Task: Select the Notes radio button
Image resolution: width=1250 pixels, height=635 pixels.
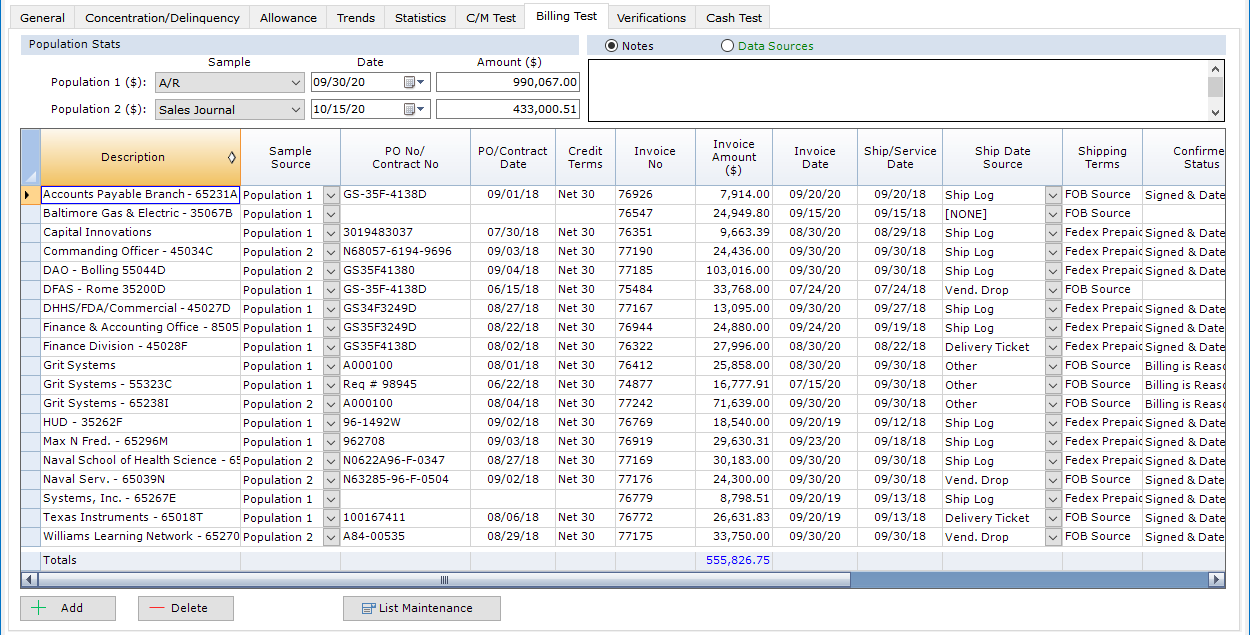Action: pyautogui.click(x=611, y=46)
